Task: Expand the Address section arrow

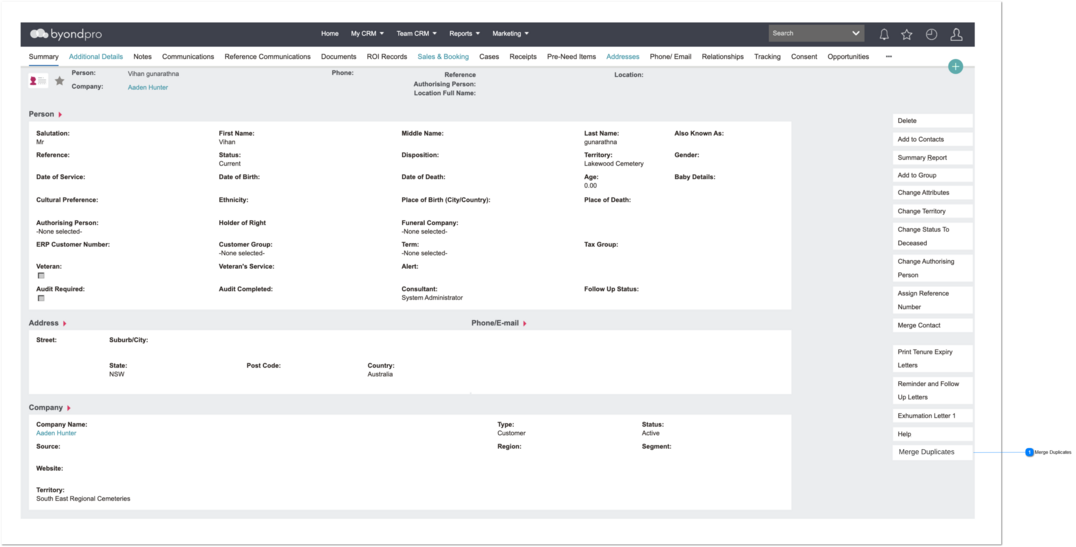Action: click(x=65, y=323)
